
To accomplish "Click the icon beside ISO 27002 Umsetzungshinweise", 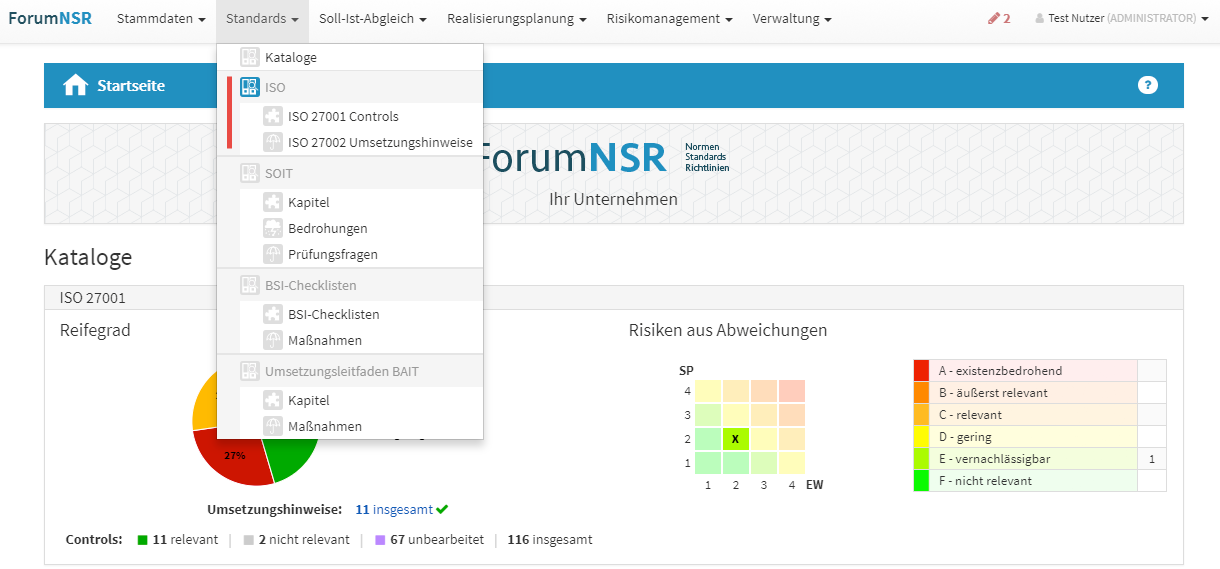I will tap(273, 142).
